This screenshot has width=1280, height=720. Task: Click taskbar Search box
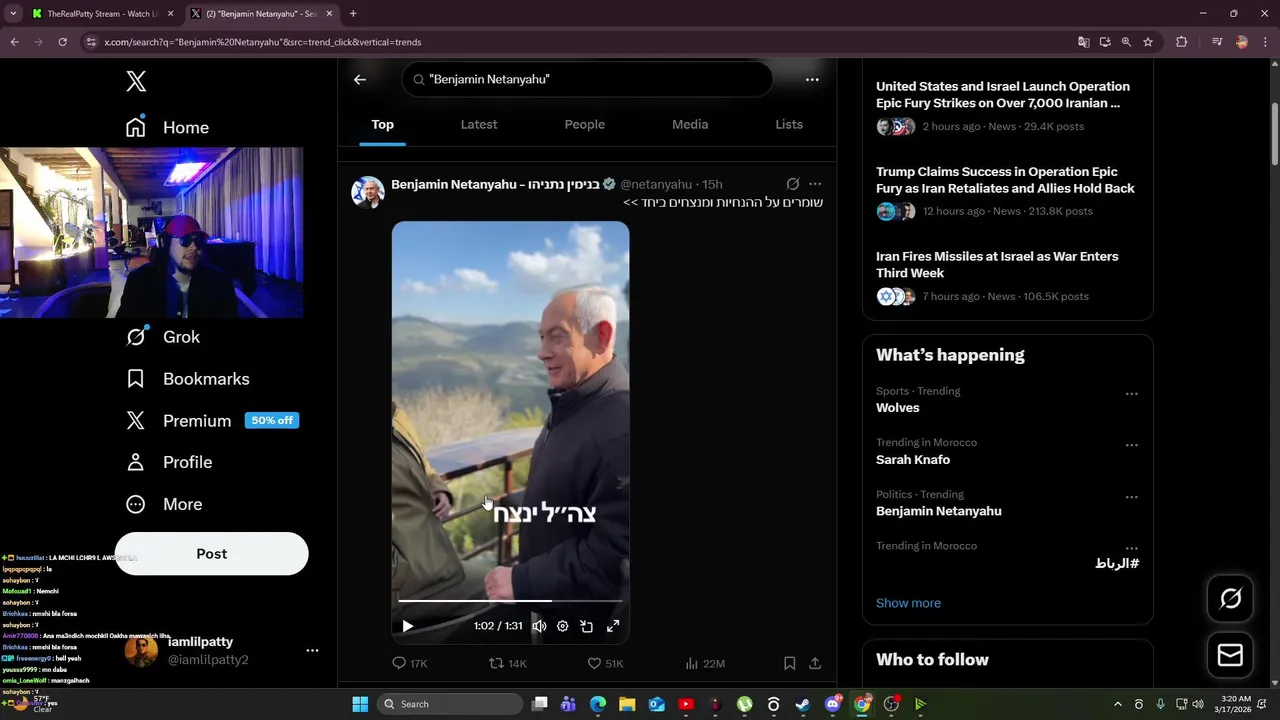(451, 704)
